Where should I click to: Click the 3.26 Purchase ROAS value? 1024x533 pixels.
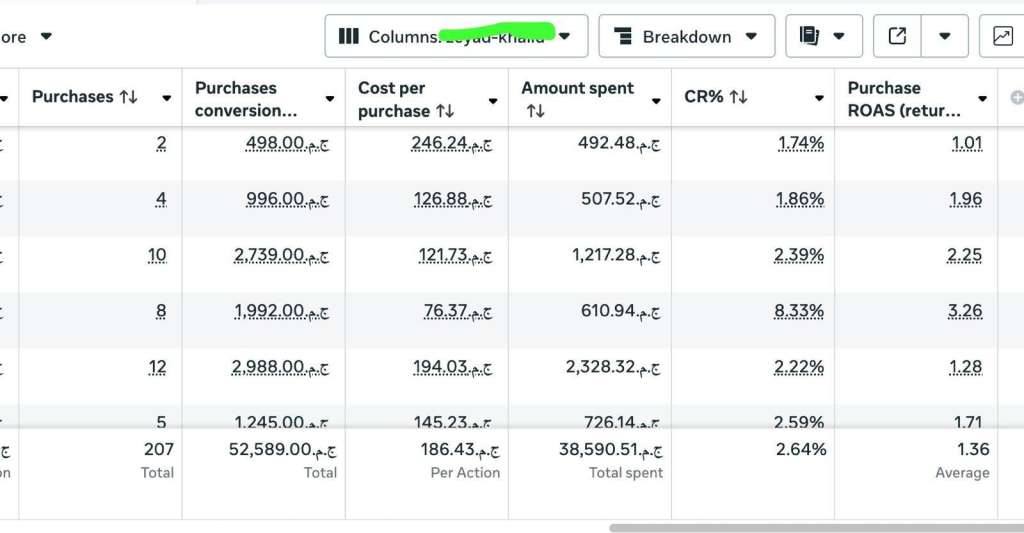[x=964, y=311]
